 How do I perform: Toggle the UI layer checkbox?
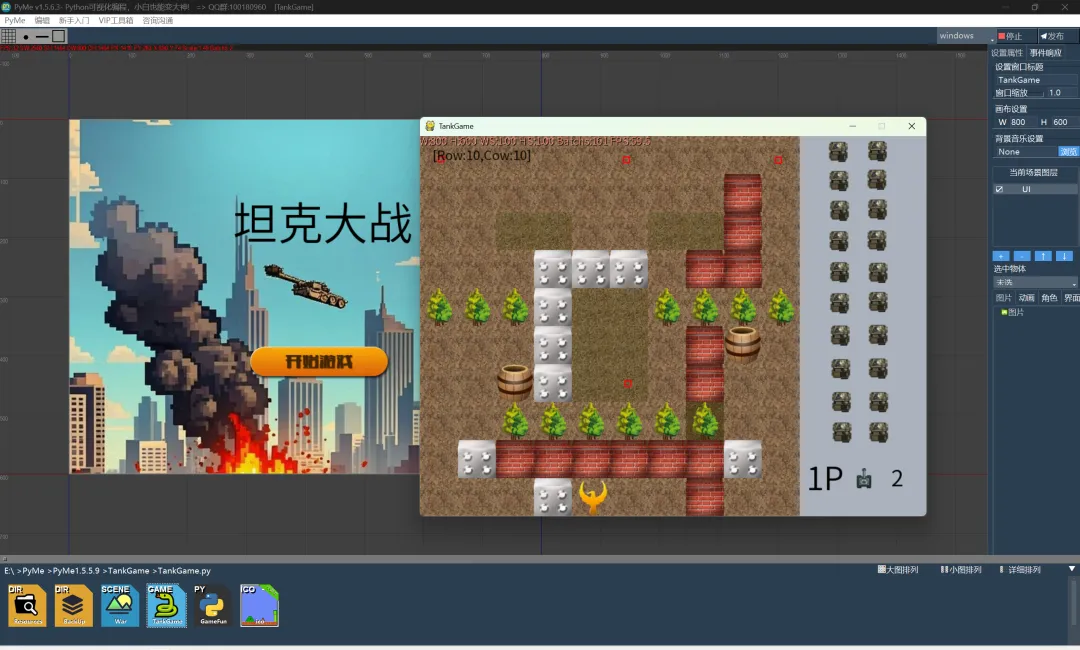click(999, 189)
